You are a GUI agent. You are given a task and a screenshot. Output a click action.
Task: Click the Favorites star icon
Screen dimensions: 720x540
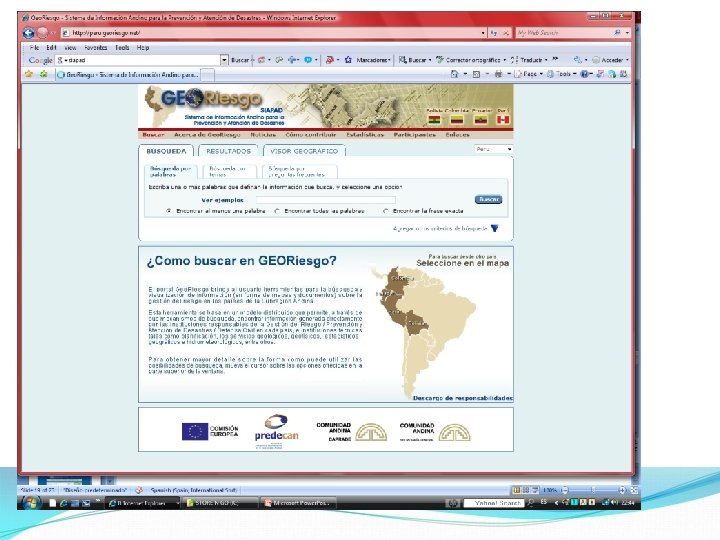(x=29, y=74)
